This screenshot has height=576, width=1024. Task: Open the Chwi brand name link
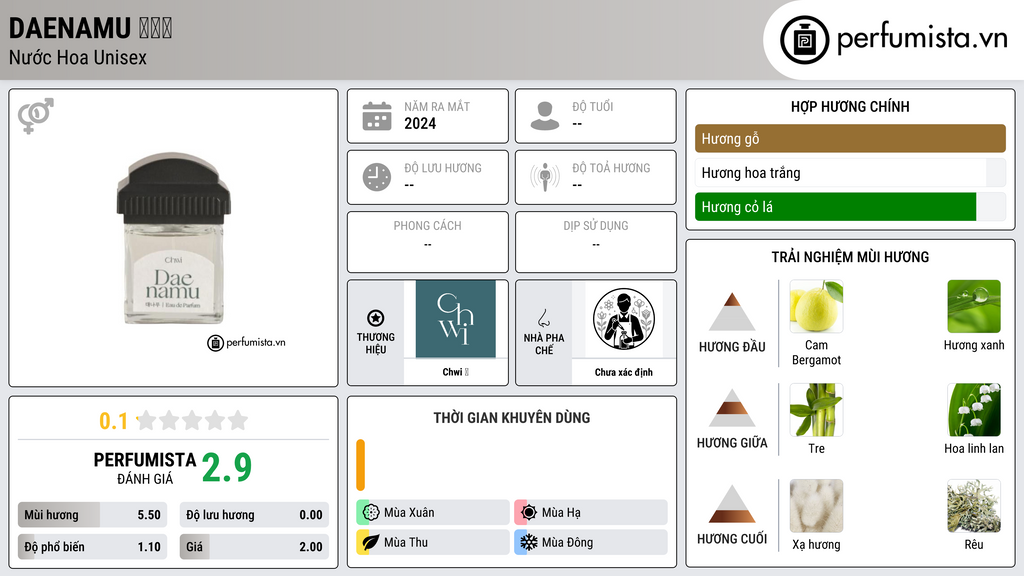[x=455, y=372]
